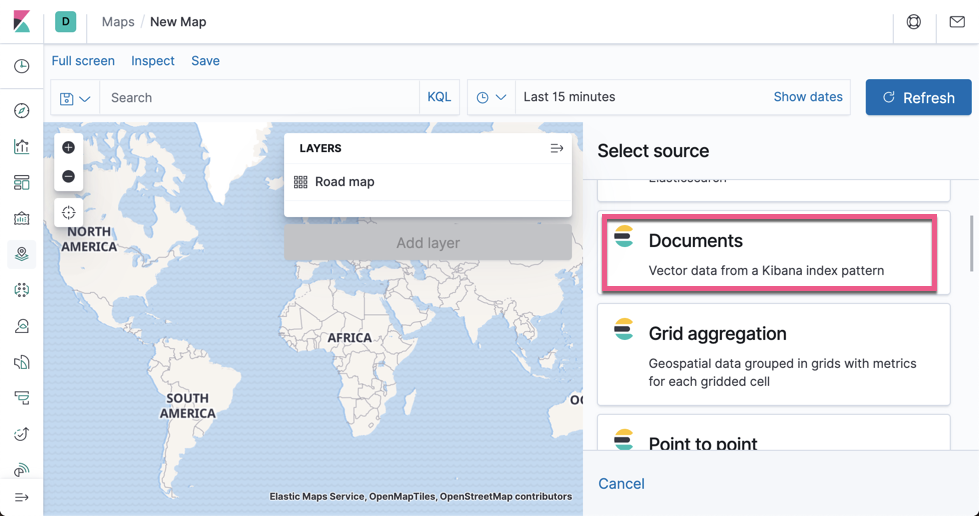979x516 pixels.
Task: Click Full screen in the top menu
Action: point(83,61)
